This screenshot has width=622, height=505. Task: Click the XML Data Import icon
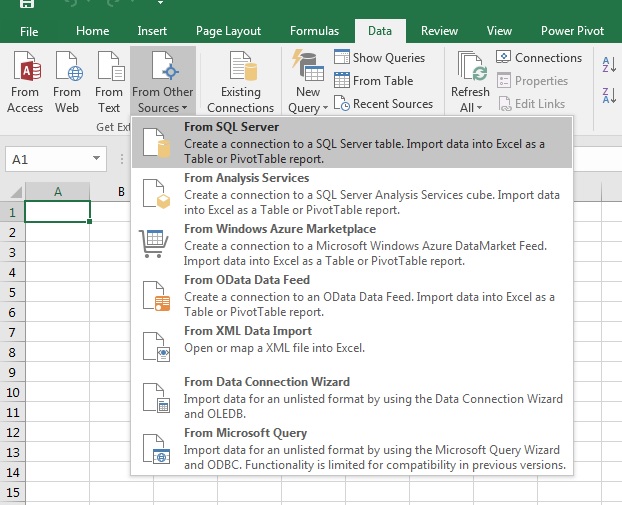coord(156,347)
